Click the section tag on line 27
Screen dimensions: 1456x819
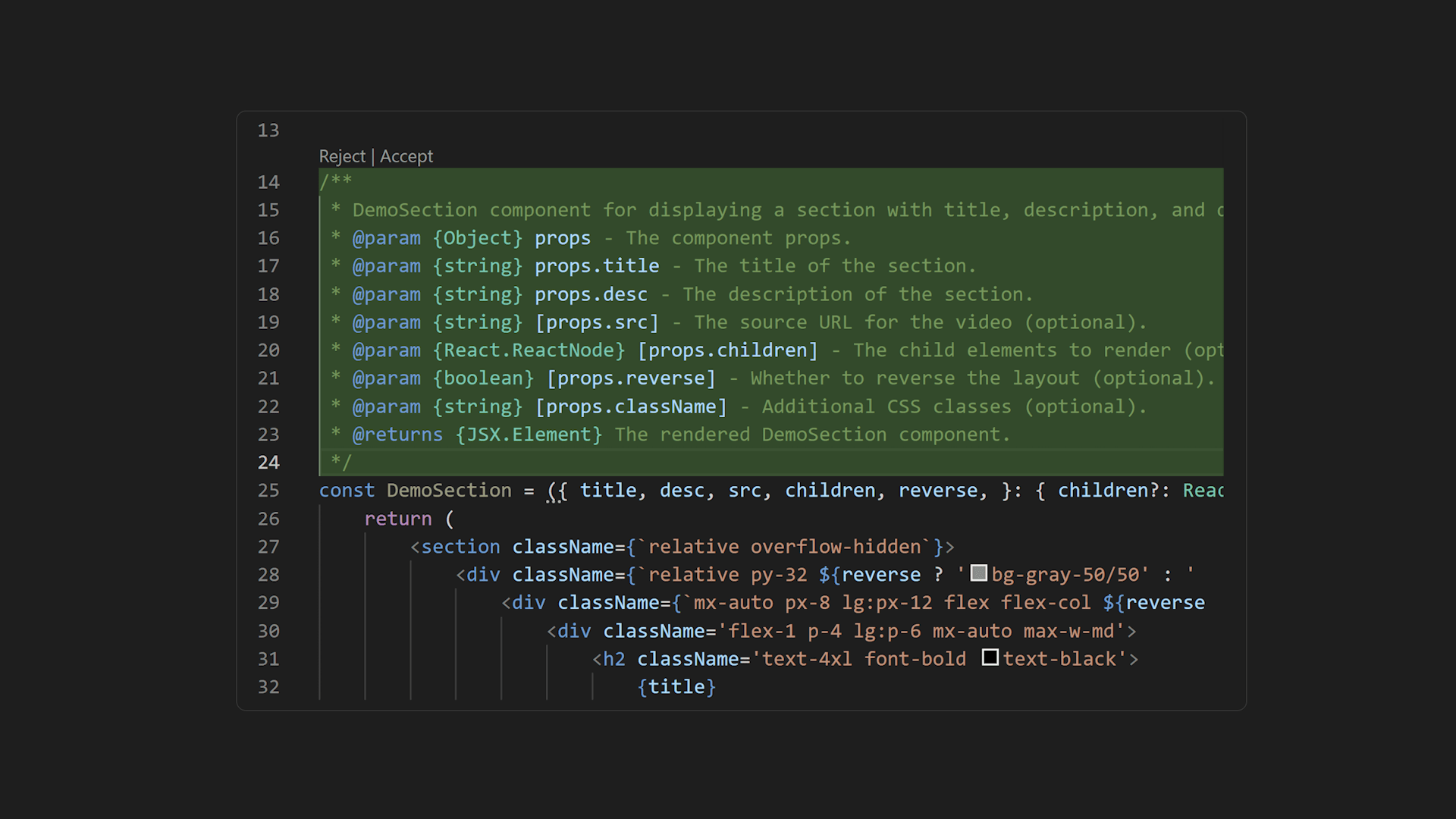coord(460,547)
